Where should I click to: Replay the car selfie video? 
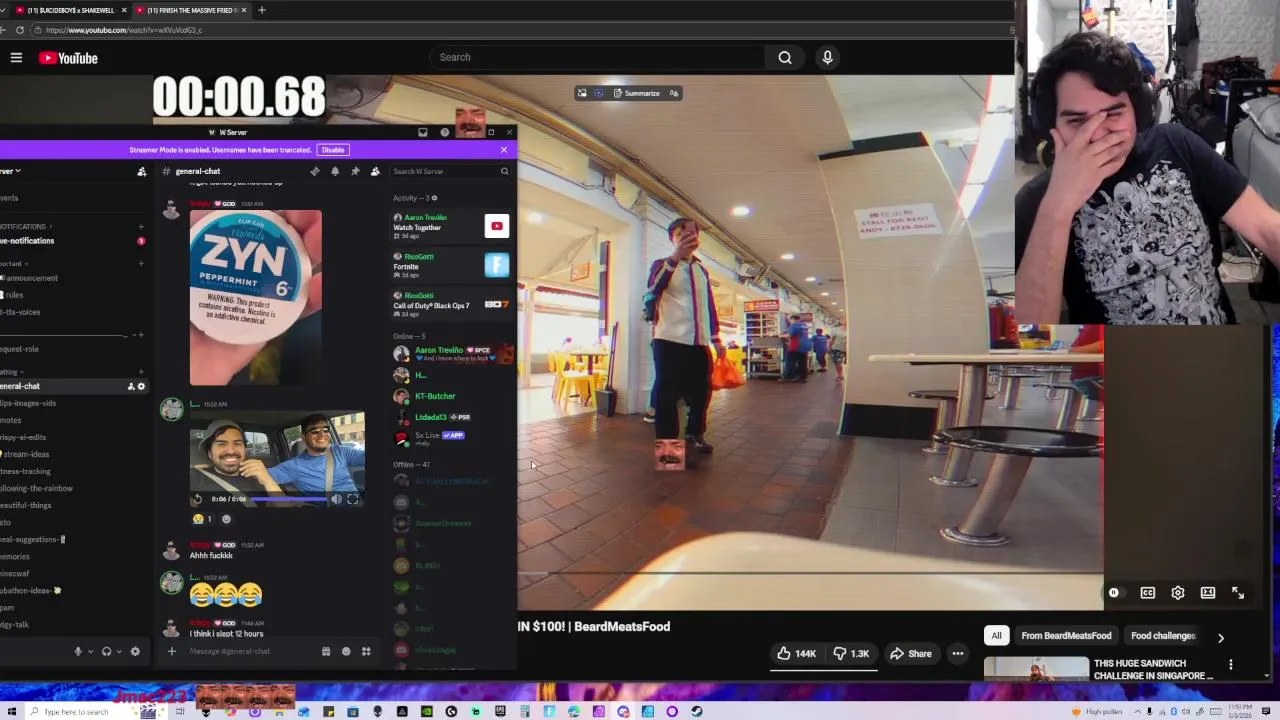click(197, 499)
